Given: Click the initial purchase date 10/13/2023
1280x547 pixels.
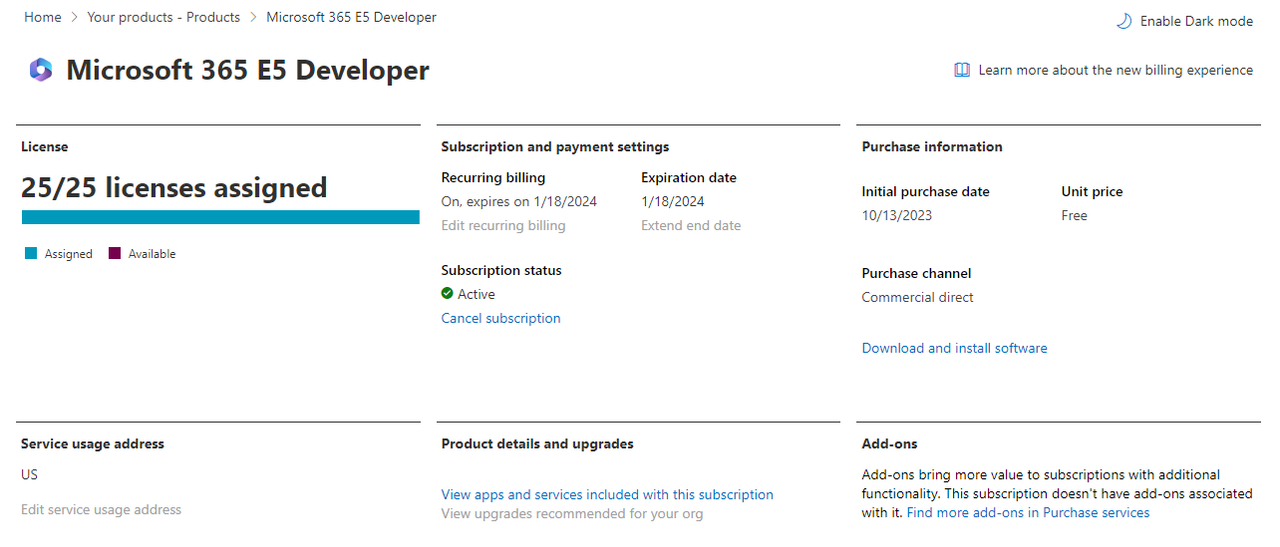Looking at the screenshot, I should click(897, 216).
